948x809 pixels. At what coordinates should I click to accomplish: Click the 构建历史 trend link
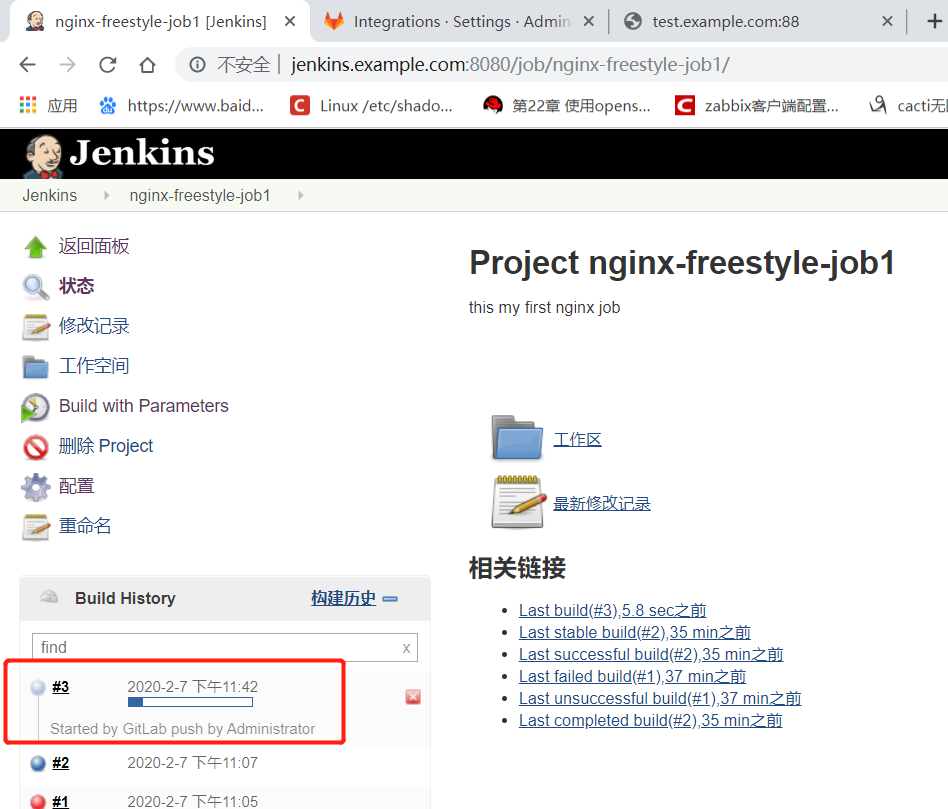click(343, 598)
